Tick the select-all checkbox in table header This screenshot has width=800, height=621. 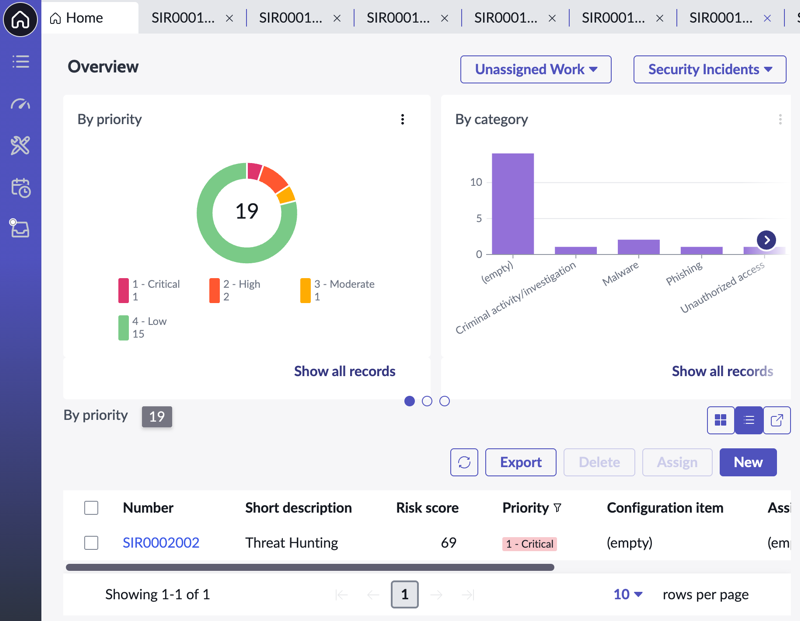(x=91, y=508)
